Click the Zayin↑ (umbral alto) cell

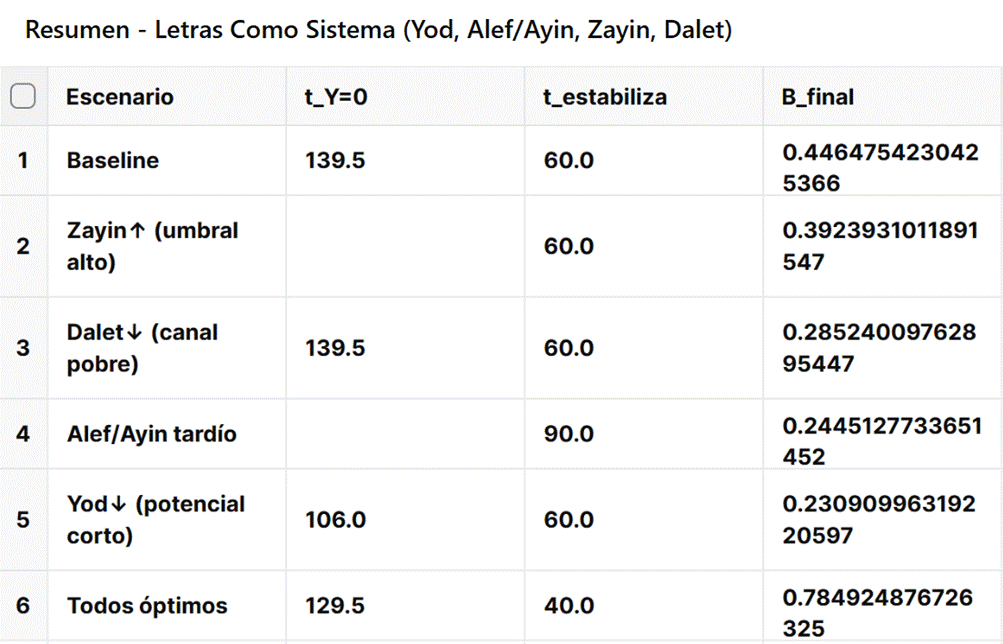[x=152, y=246]
